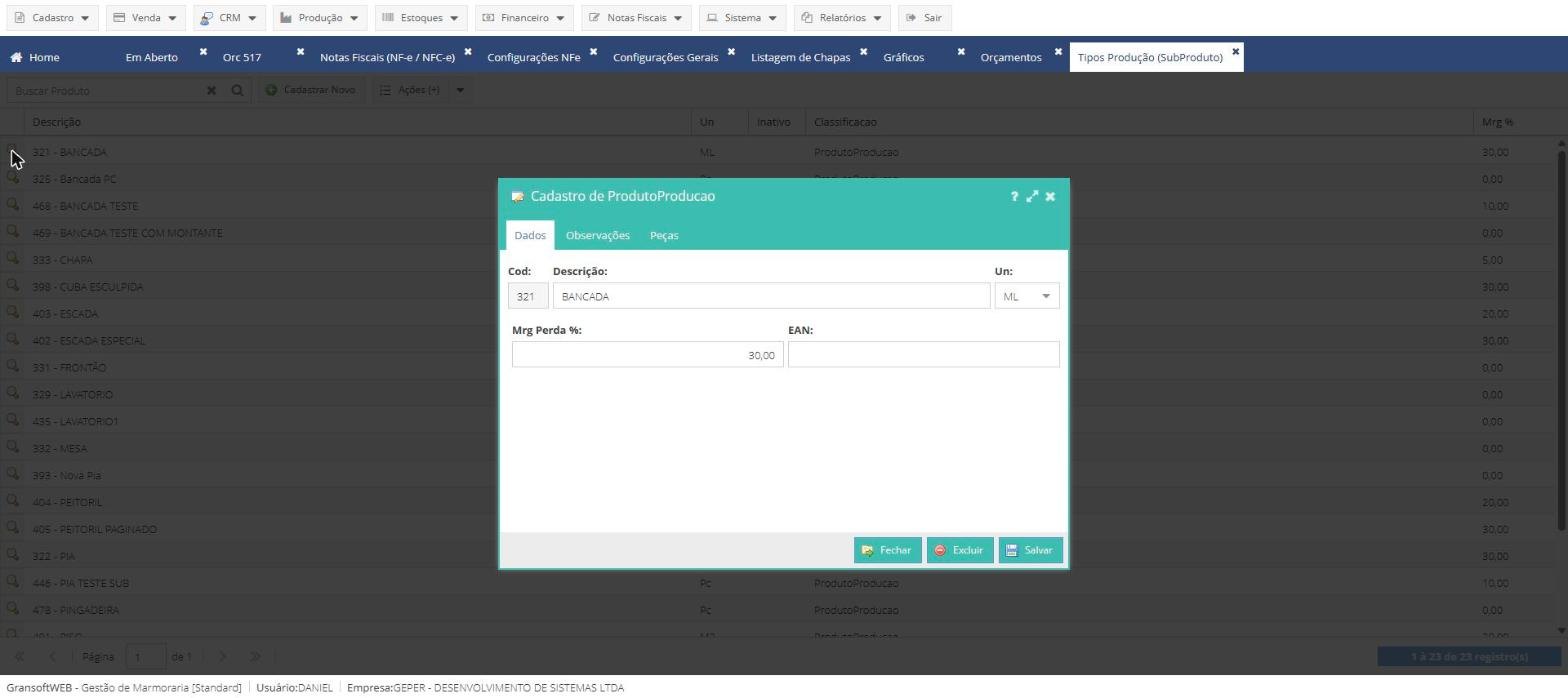Open magnifier icon for 404 - PEITORIL

pos(13,501)
